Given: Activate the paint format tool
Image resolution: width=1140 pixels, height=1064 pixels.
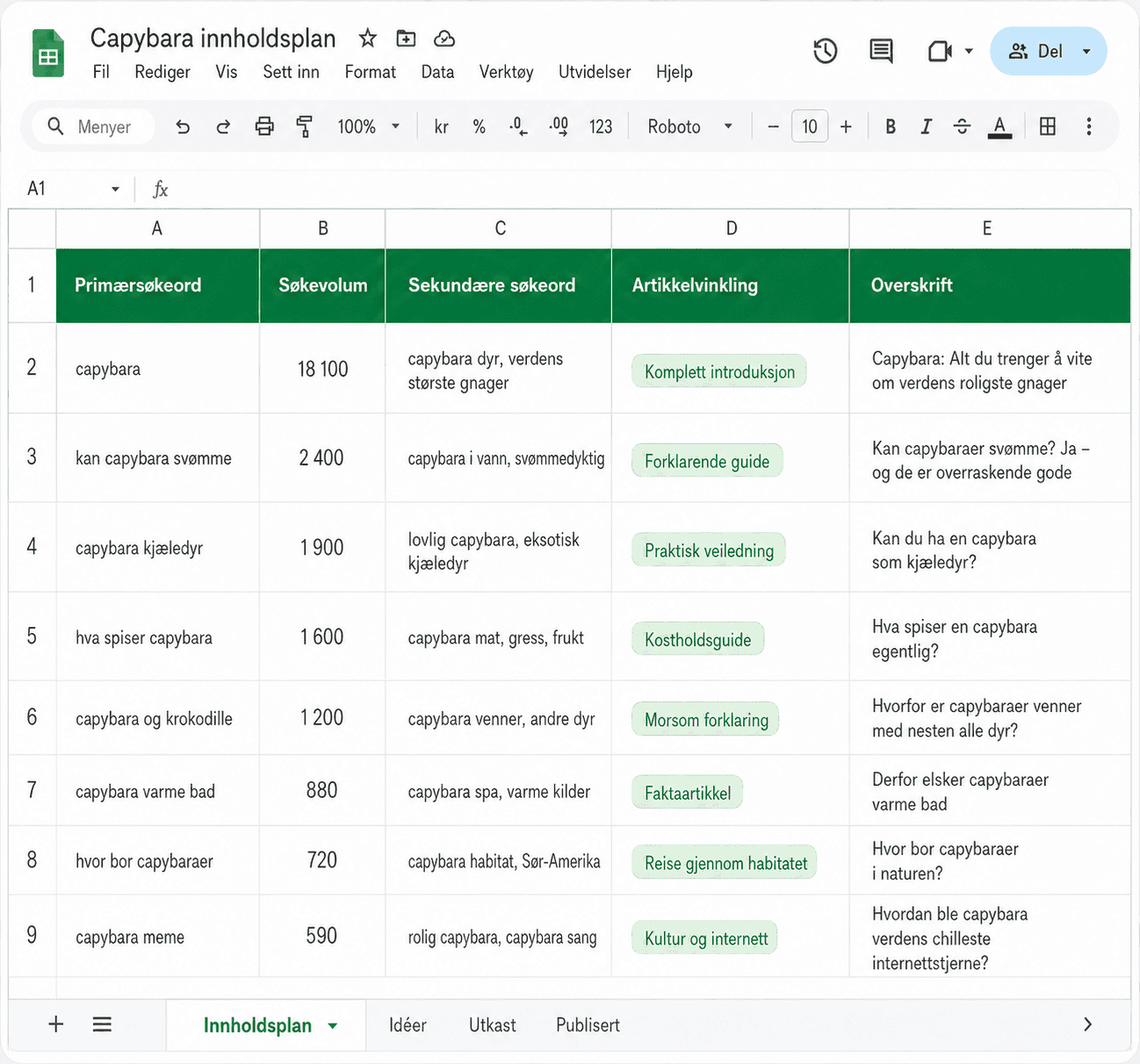Looking at the screenshot, I should 304,126.
